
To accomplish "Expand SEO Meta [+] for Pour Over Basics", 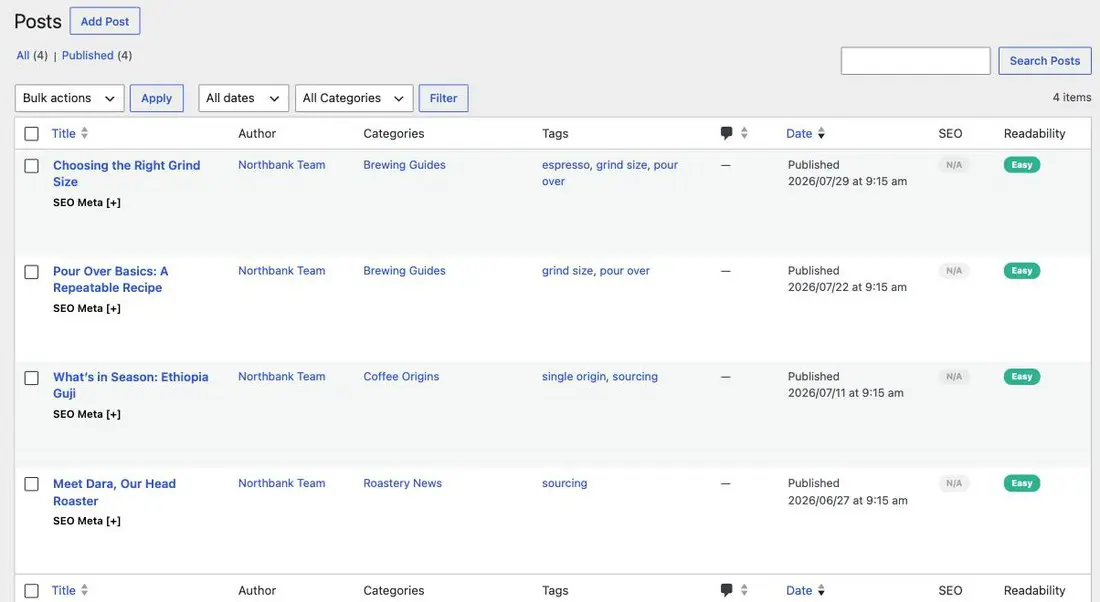I will point(87,309).
